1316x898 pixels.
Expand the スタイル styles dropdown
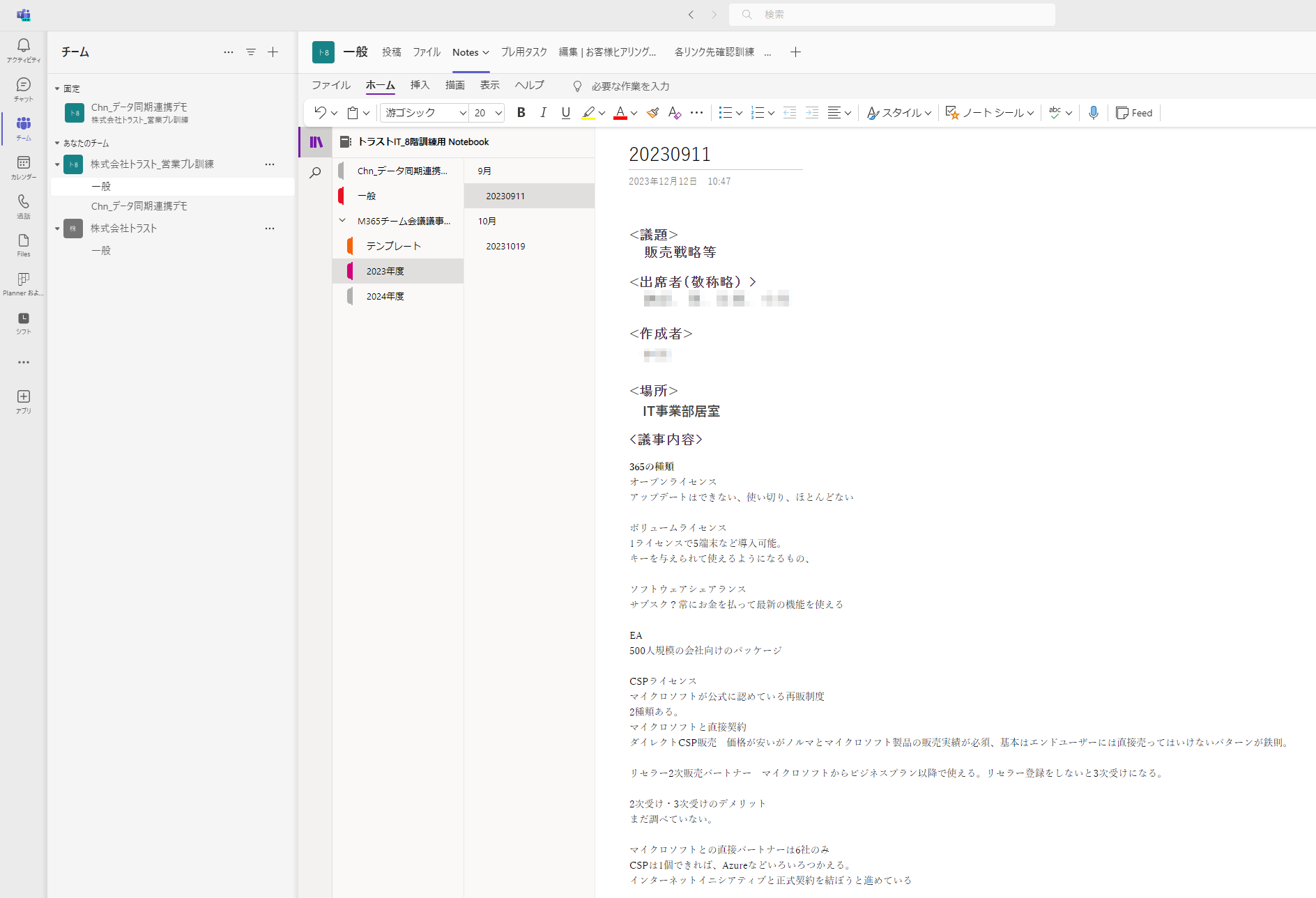899,113
